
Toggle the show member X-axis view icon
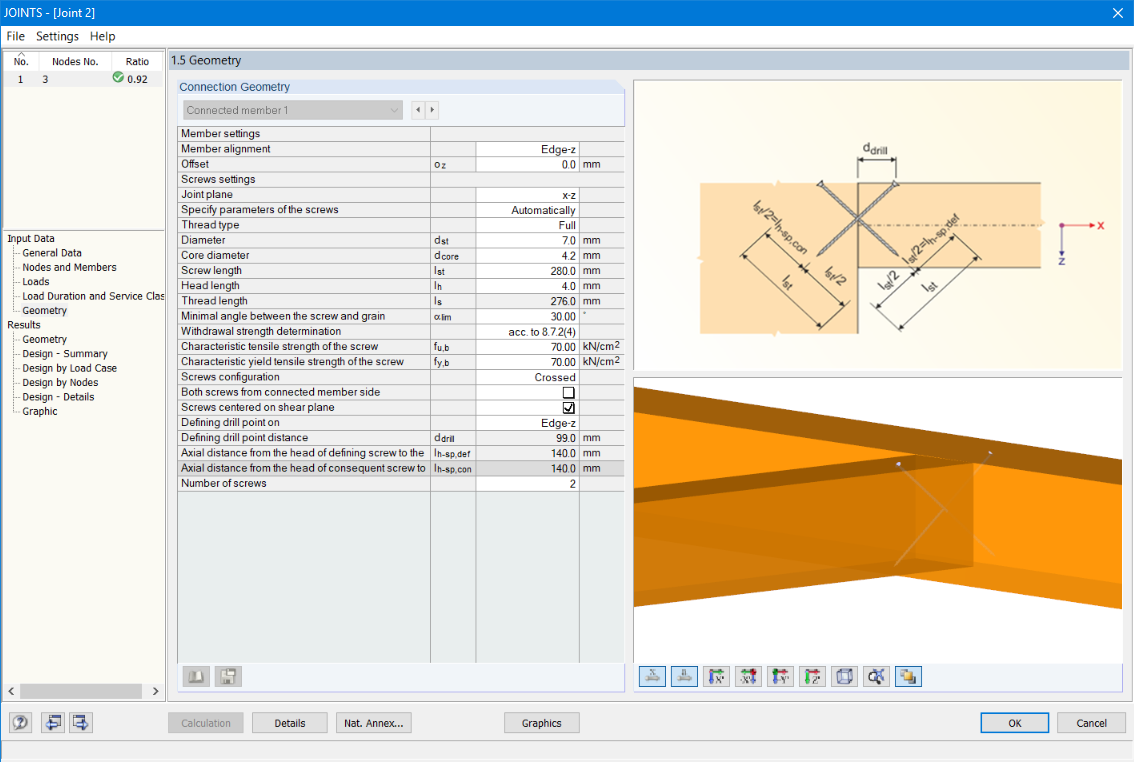tap(652, 677)
